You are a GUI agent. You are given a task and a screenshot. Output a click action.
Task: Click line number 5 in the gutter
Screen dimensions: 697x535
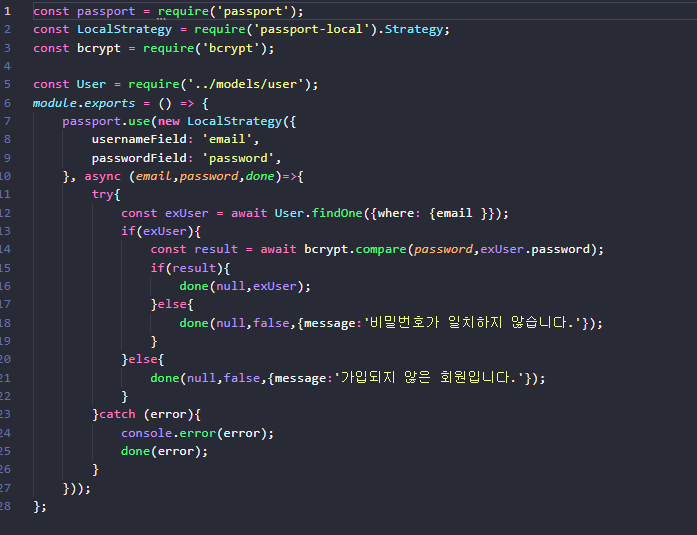point(7,84)
